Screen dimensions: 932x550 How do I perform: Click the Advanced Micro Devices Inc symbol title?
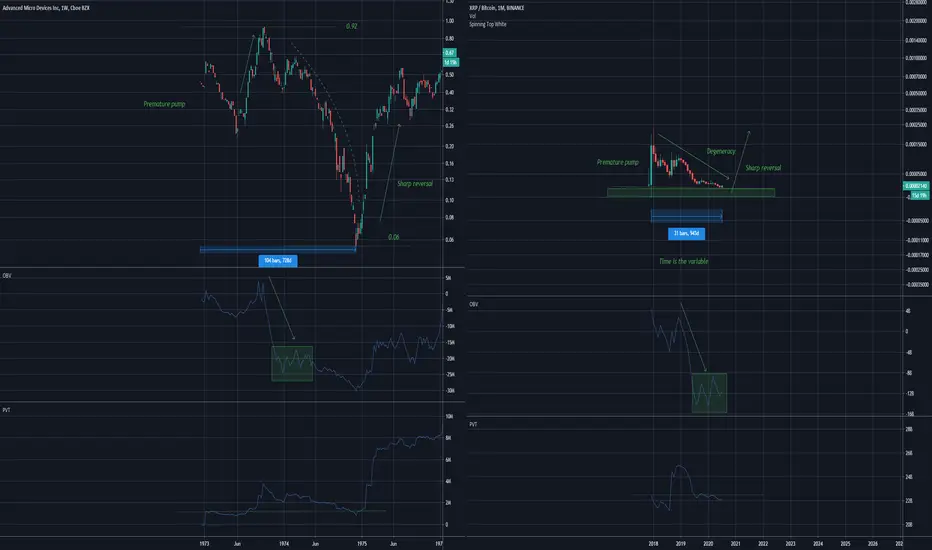click(46, 8)
